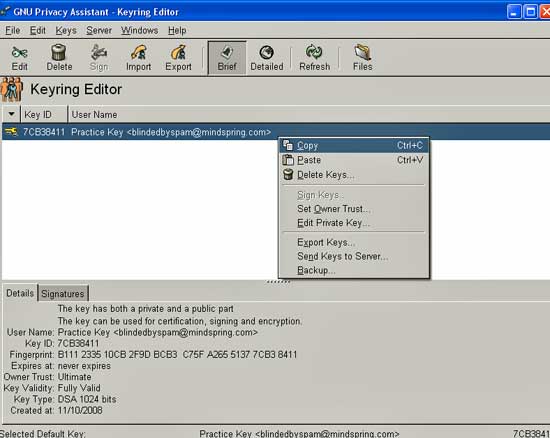This screenshot has width=550, height=438.
Task: Open the Keys menu
Action: [x=66, y=31]
